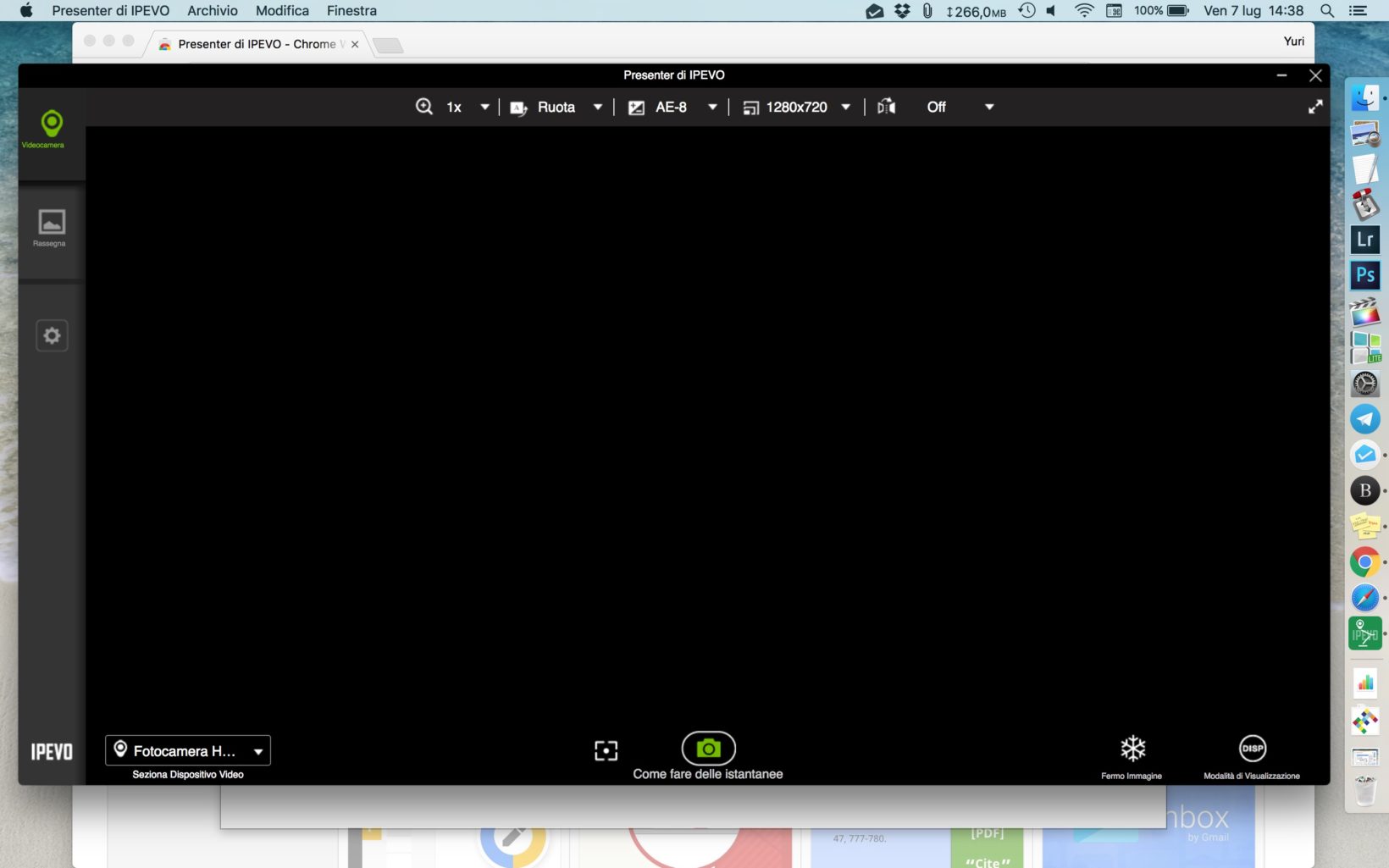Open the Modifica menu
Screen dimensions: 1389x868
click(282, 11)
